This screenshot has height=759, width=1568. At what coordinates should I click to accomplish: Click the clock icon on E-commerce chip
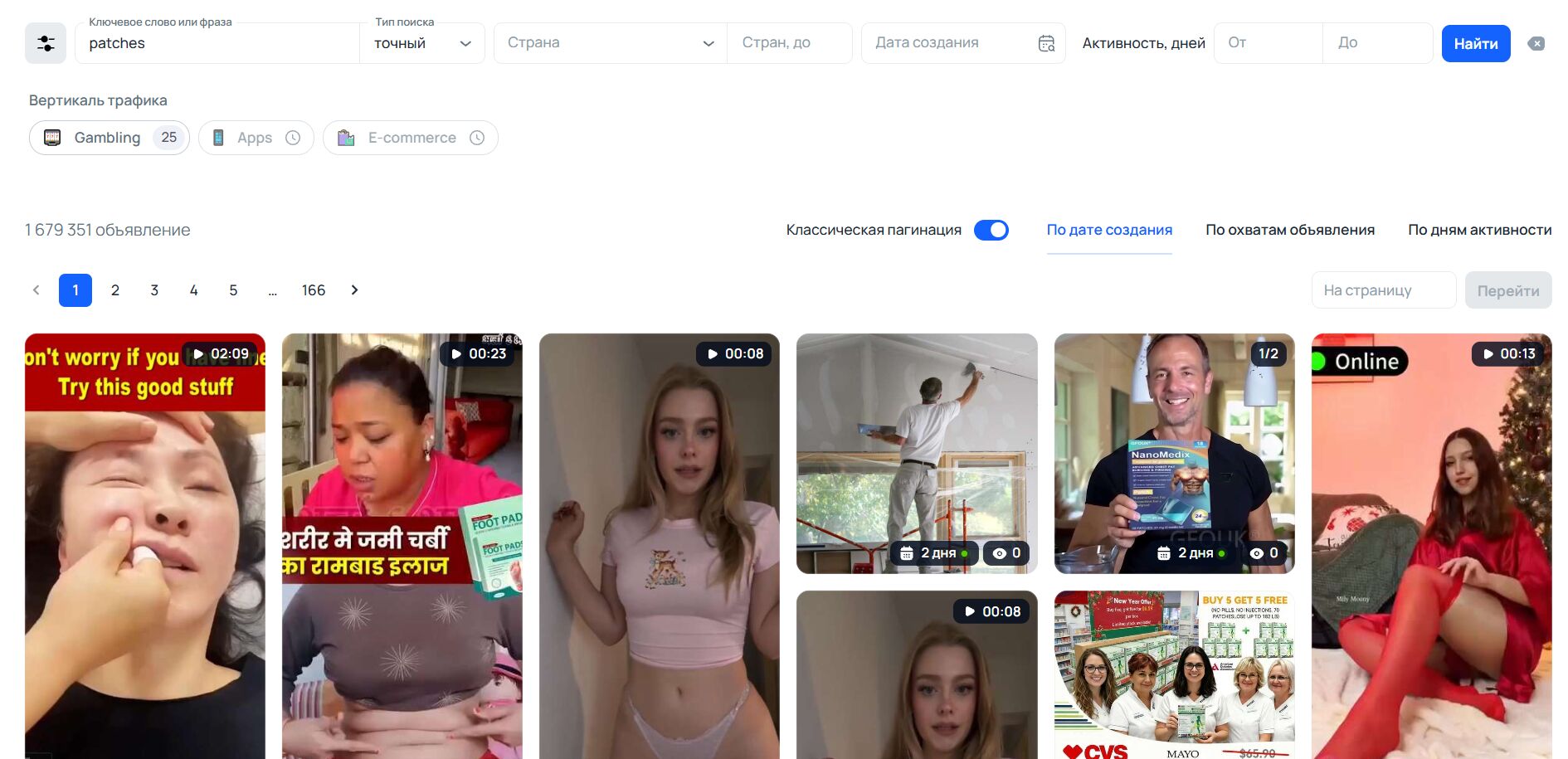click(477, 138)
